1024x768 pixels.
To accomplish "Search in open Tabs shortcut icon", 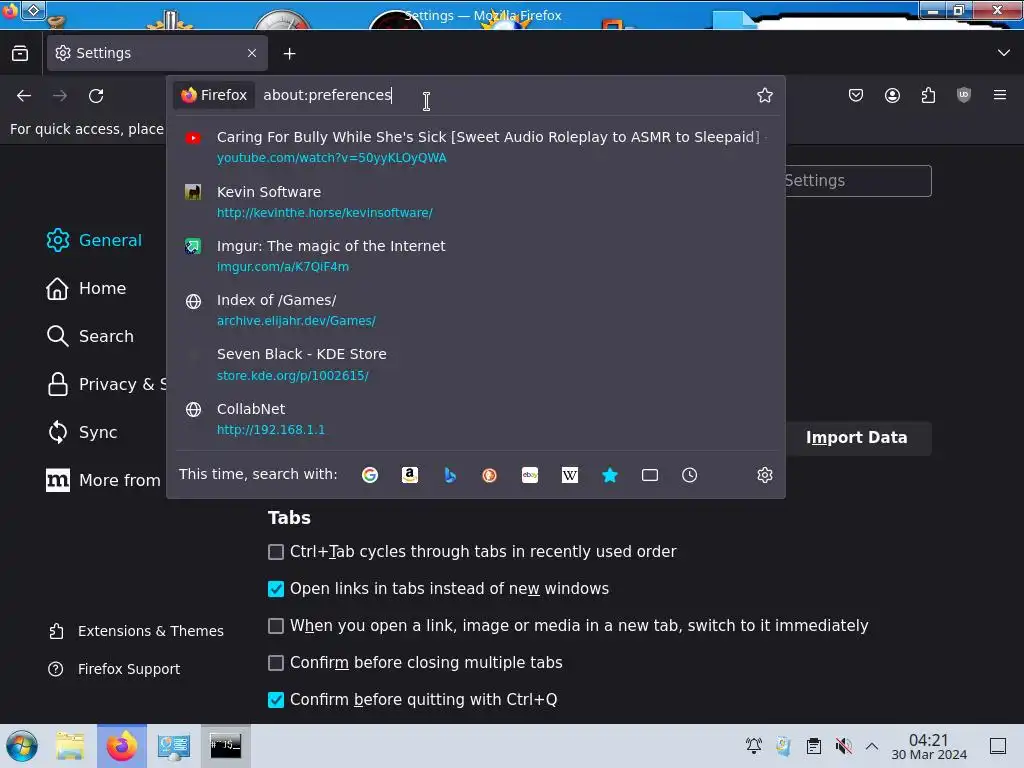I will point(650,475).
